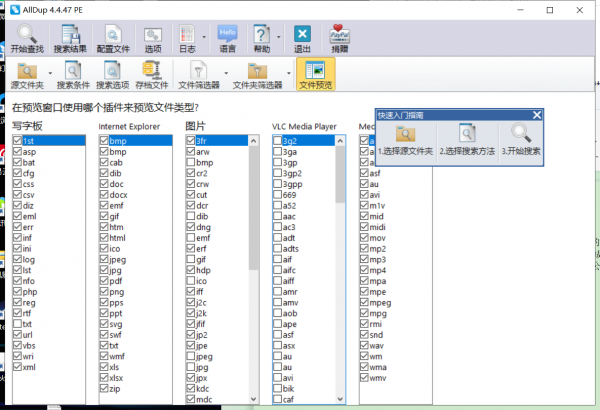Open 文件筛选器 file filter tab
This screenshot has width=600, height=410.
pyautogui.click(x=199, y=75)
